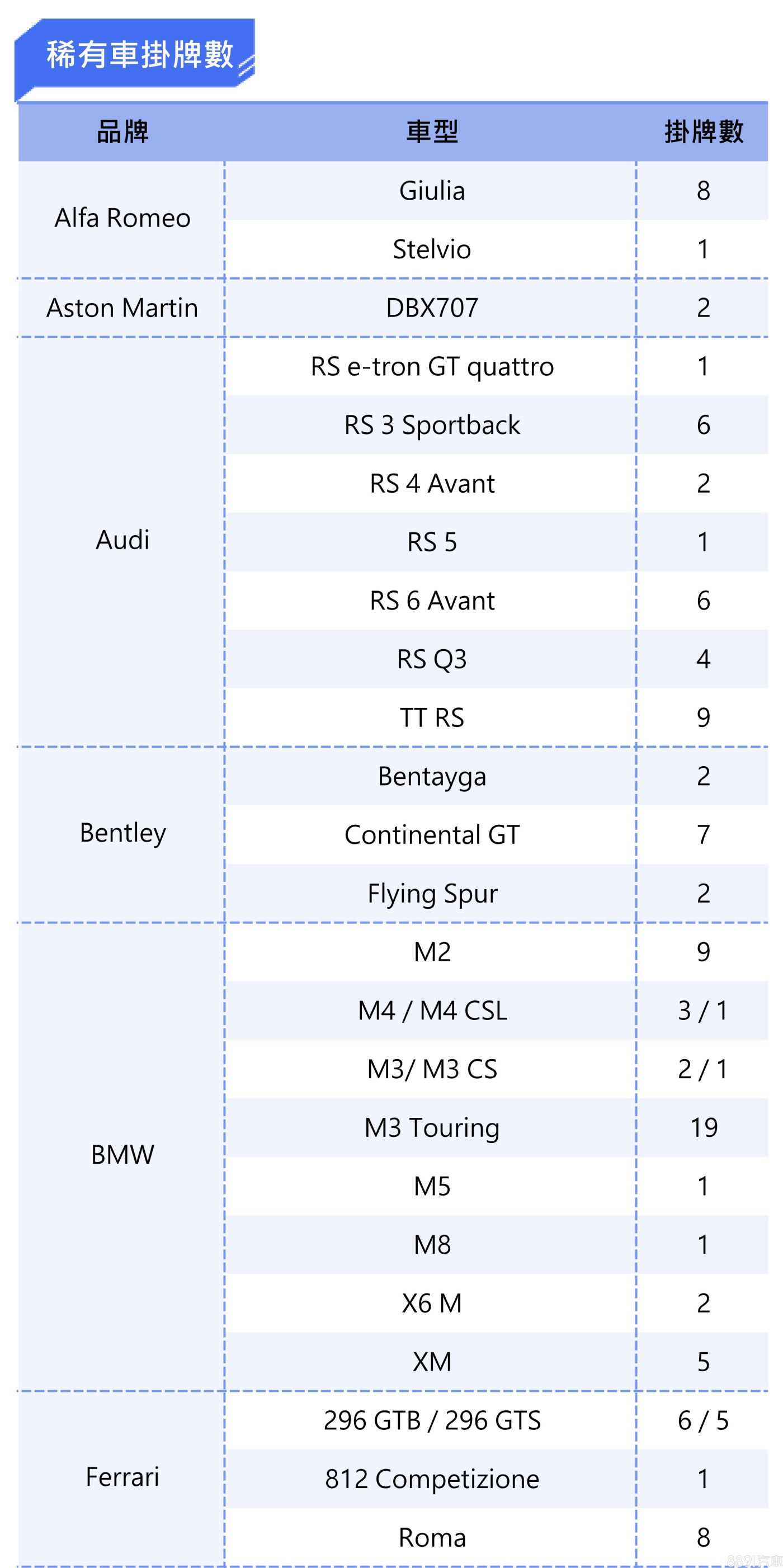Screen dimensions: 783x1568
Task: Select the Ferrari brand cell
Action: tap(122, 1477)
